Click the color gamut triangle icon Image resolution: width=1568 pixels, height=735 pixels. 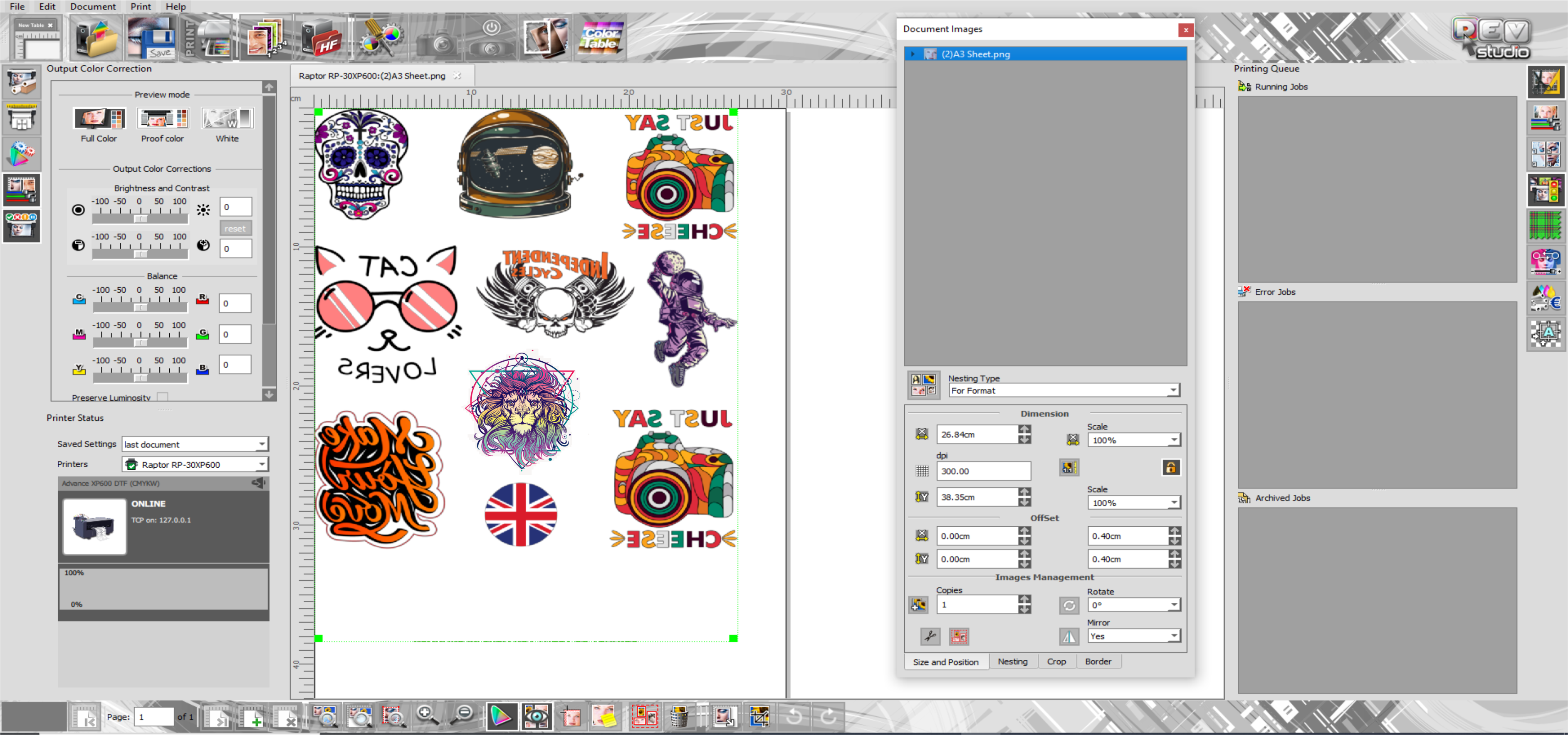click(x=502, y=716)
